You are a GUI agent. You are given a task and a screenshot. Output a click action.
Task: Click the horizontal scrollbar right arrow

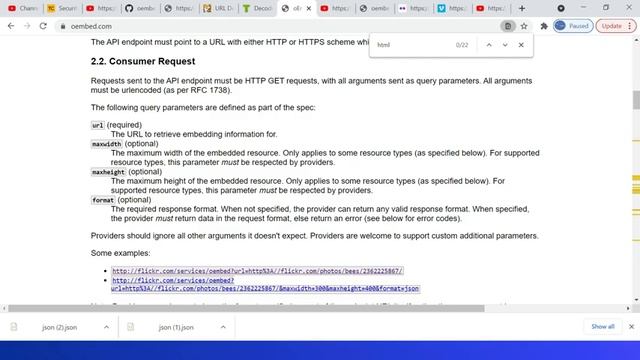click(x=628, y=309)
